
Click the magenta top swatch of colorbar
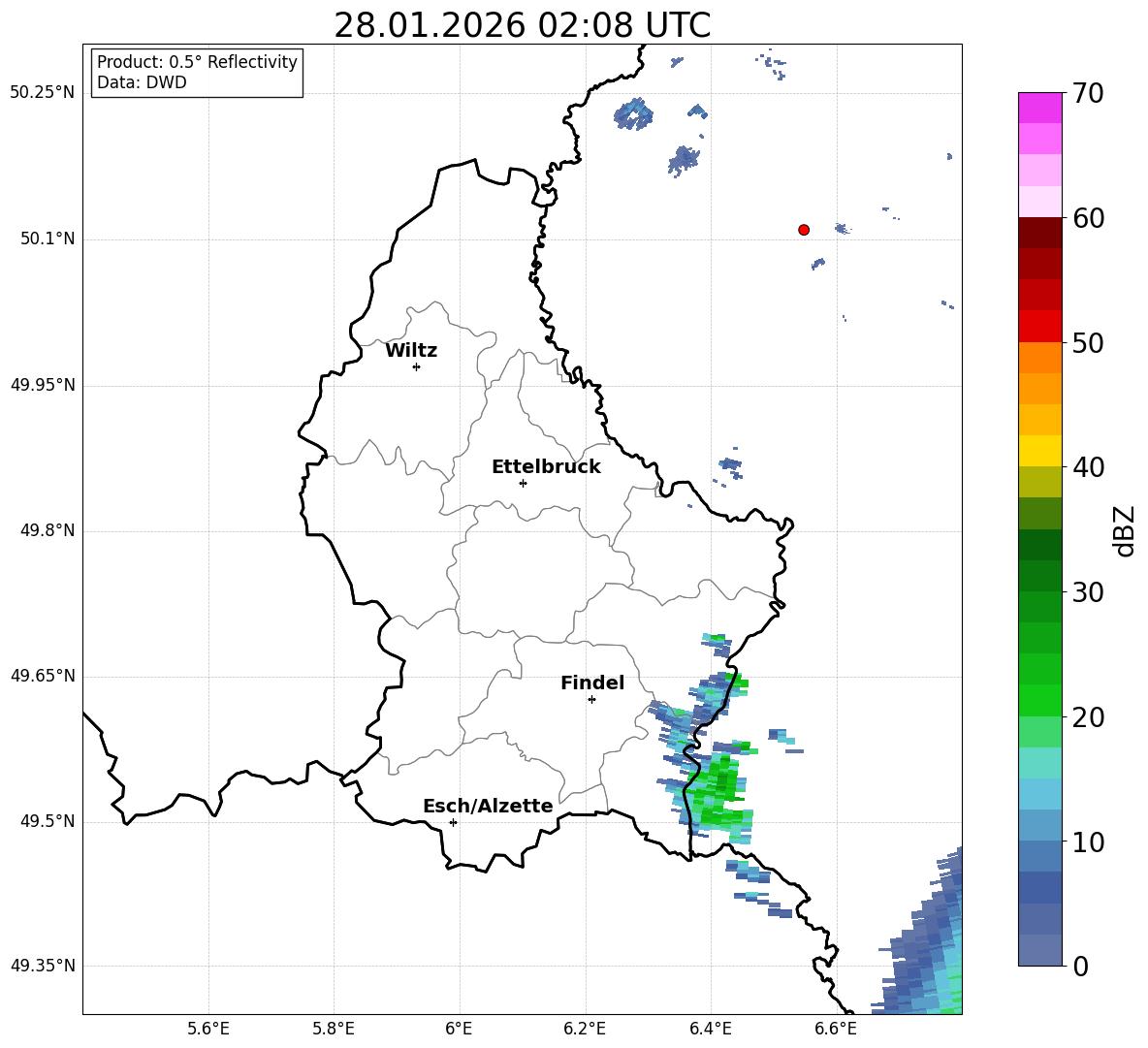pyautogui.click(x=1039, y=108)
